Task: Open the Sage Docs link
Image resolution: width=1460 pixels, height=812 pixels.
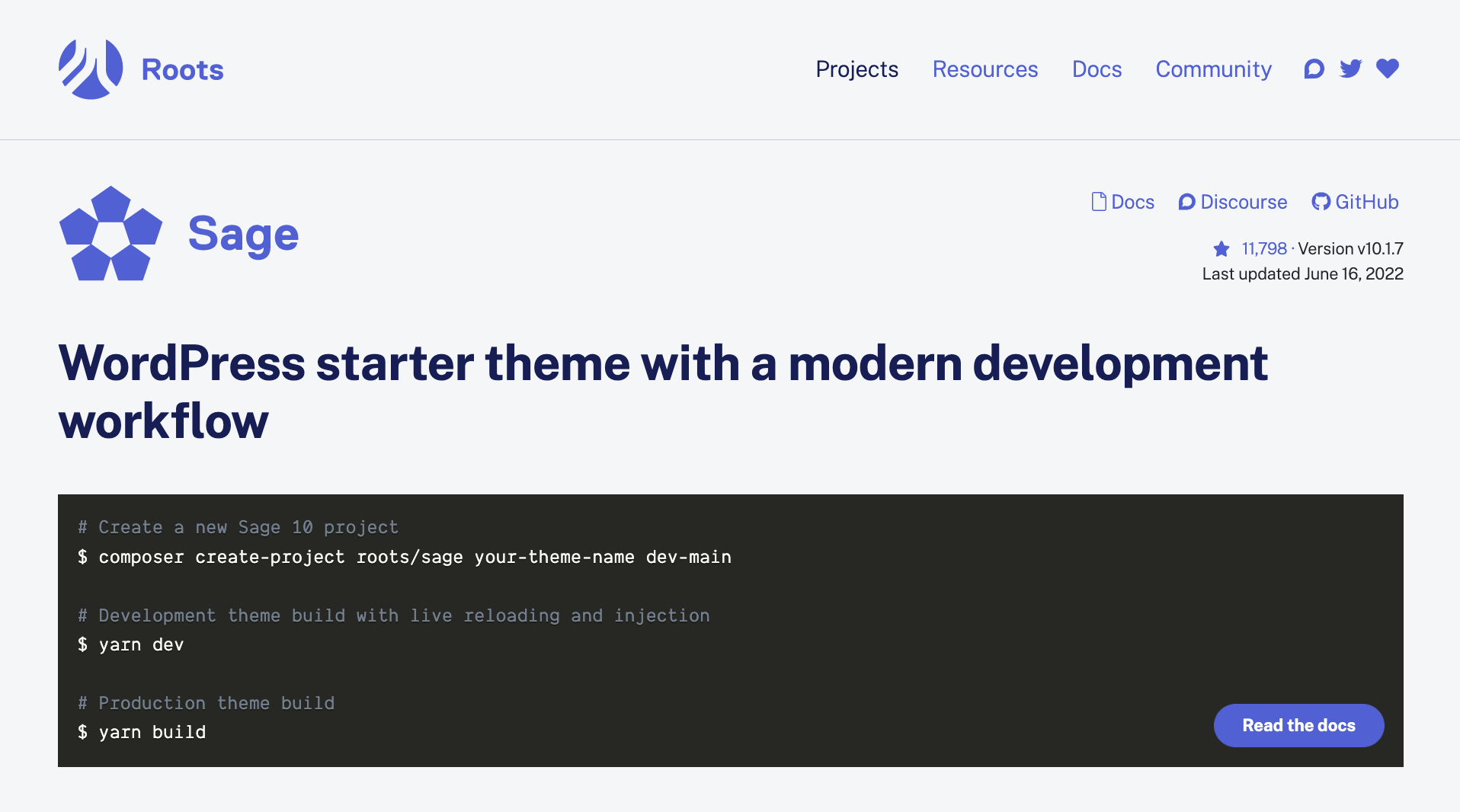Action: (x=1123, y=202)
